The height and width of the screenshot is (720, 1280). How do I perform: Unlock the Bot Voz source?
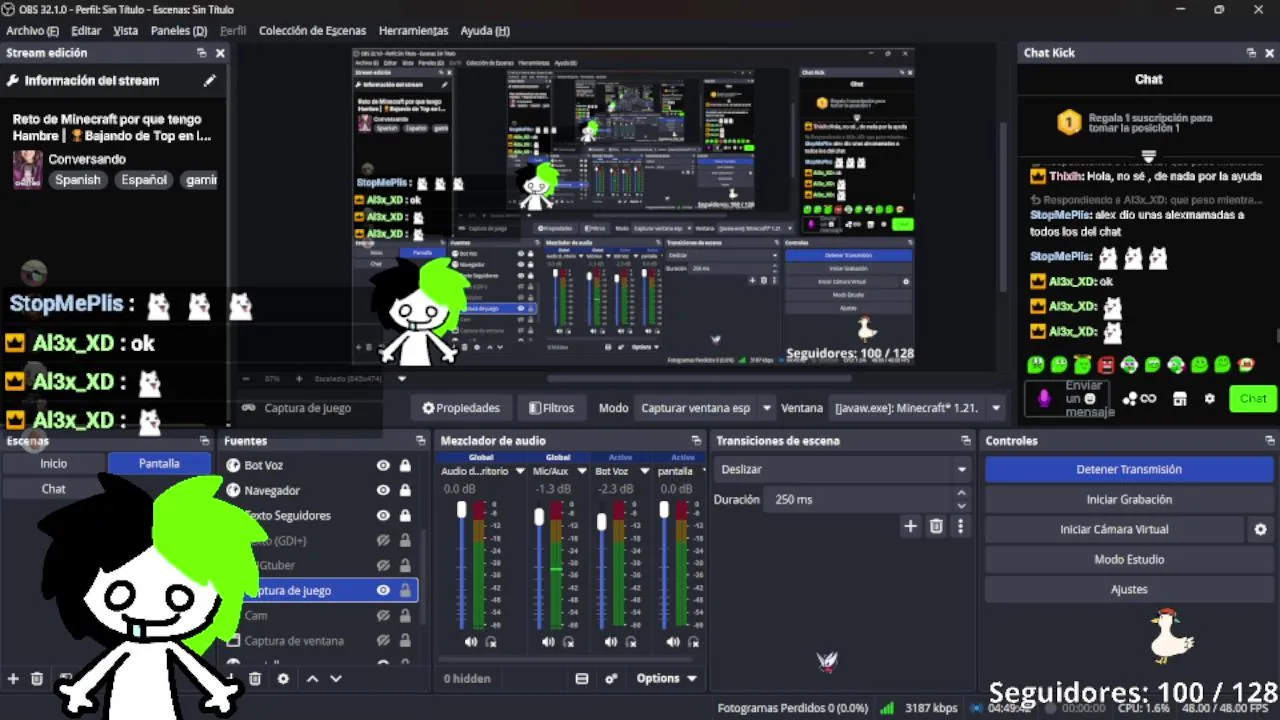click(x=405, y=465)
